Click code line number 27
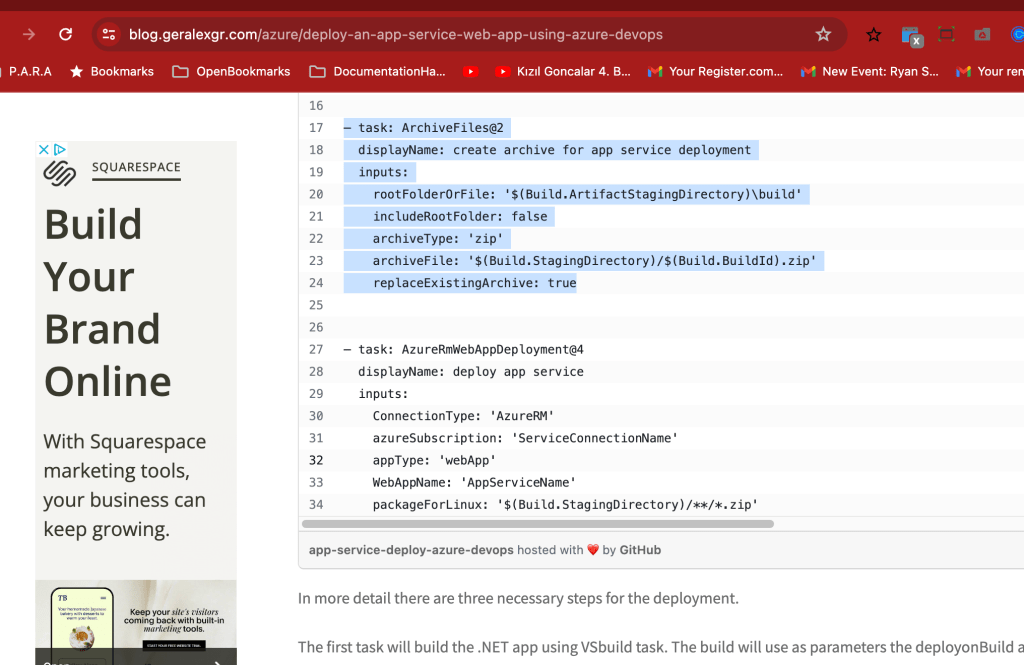The width and height of the screenshot is (1024, 665). (316, 349)
